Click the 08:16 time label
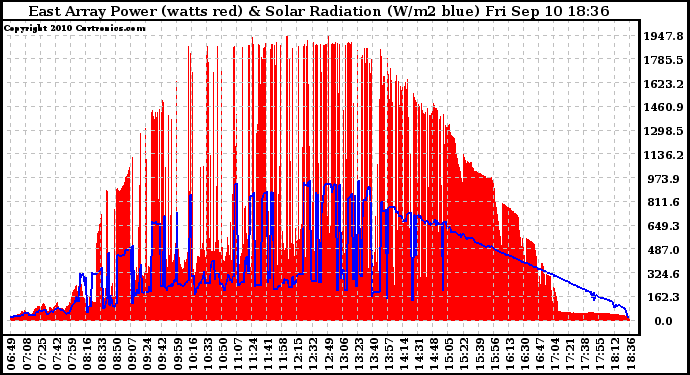690x375 pixels. pyautogui.click(x=86, y=354)
